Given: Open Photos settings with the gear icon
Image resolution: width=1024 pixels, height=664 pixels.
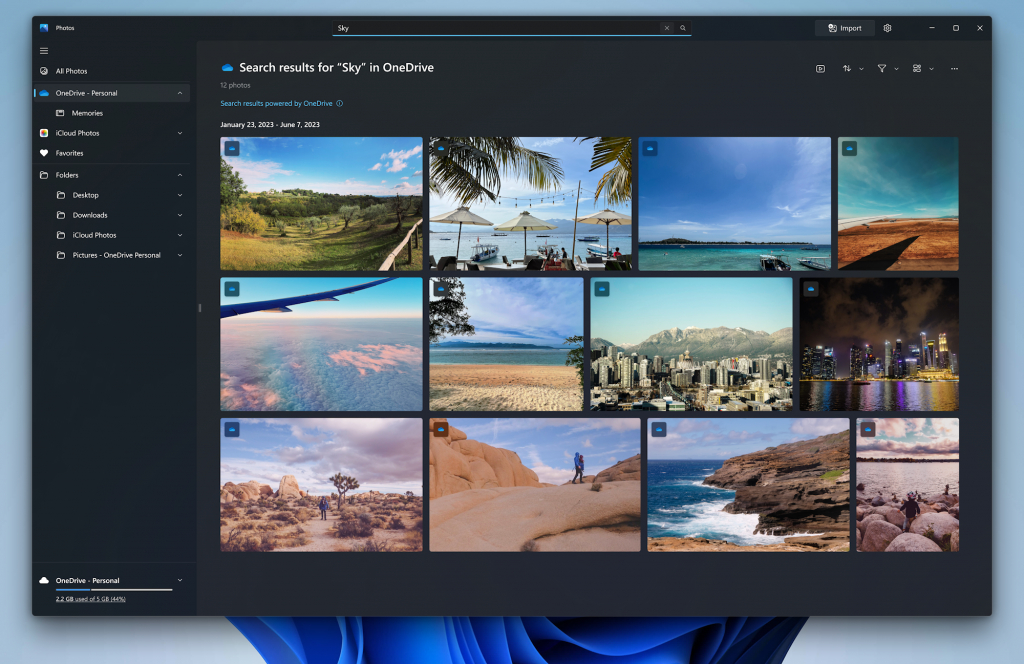Looking at the screenshot, I should (887, 27).
